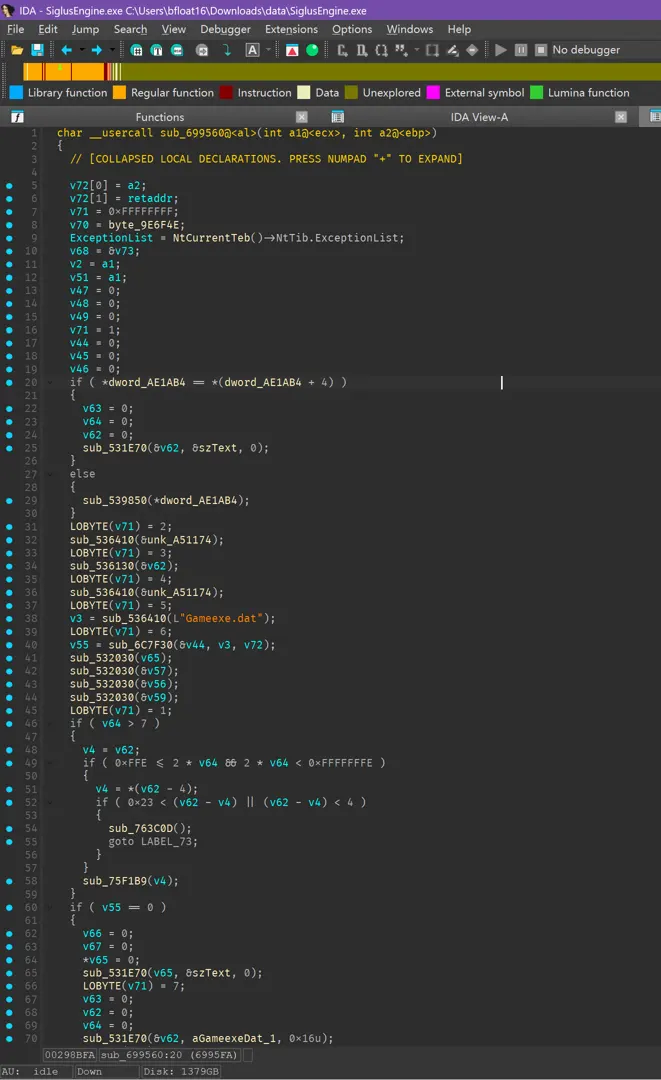Toggle breakpoint dot on line 40

(x=9, y=645)
